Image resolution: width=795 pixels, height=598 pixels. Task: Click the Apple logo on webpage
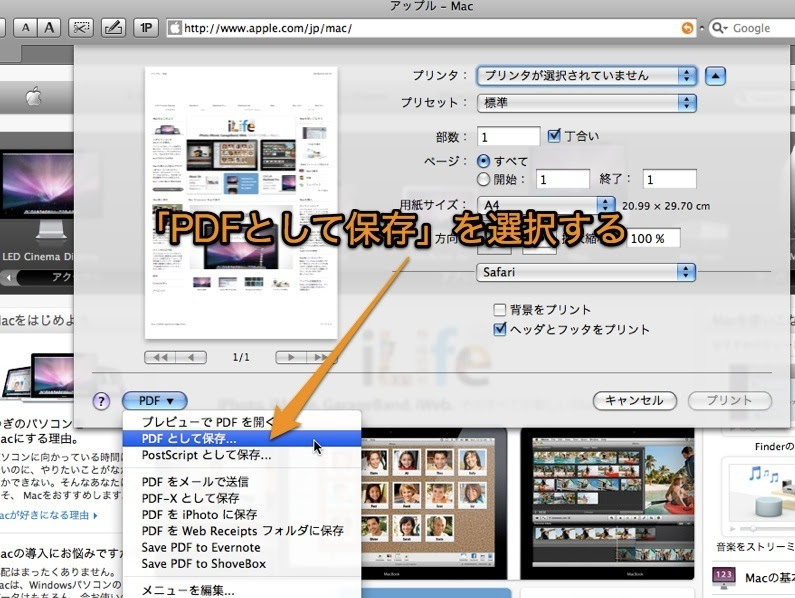(x=34, y=96)
